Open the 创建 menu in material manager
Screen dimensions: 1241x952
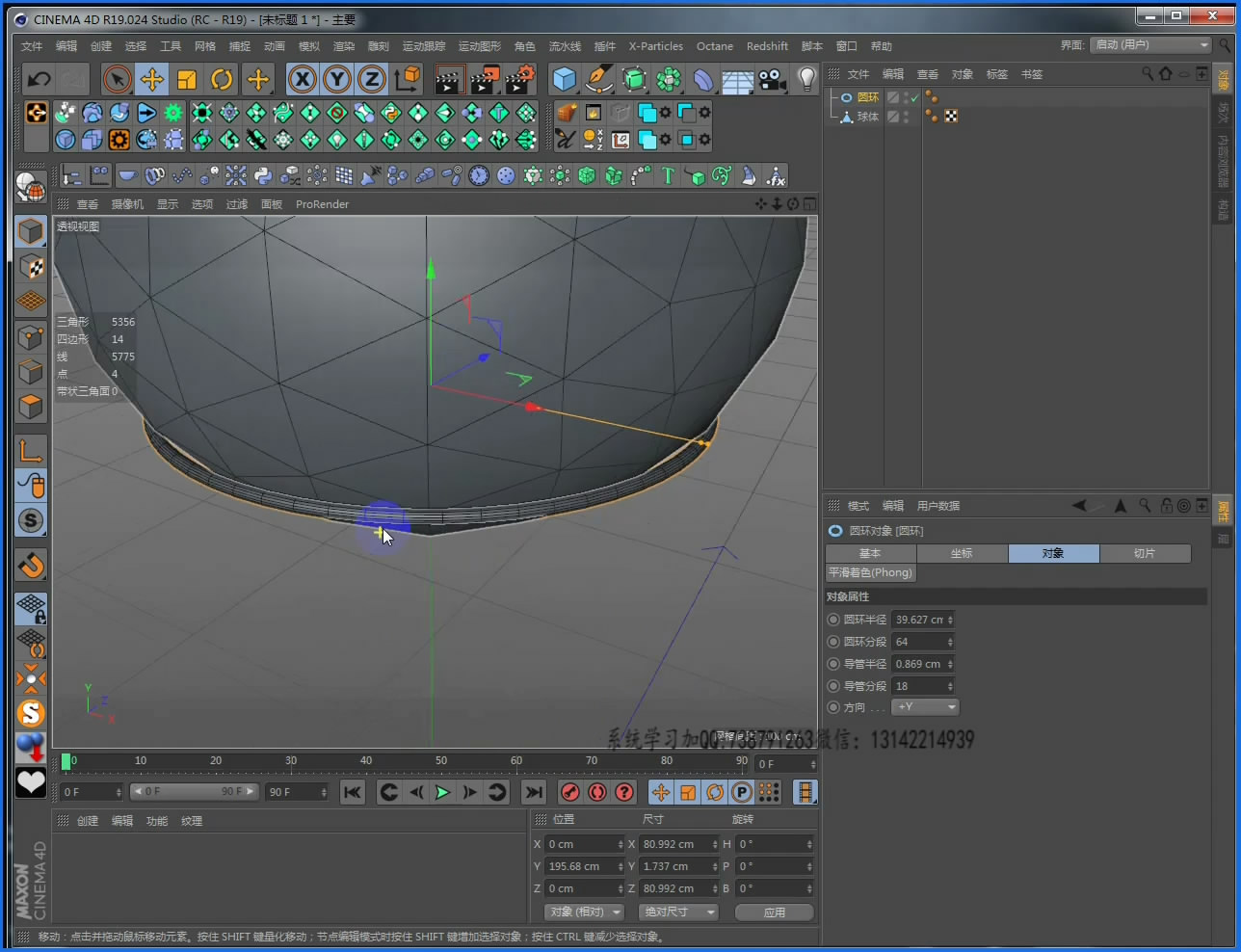(x=88, y=821)
